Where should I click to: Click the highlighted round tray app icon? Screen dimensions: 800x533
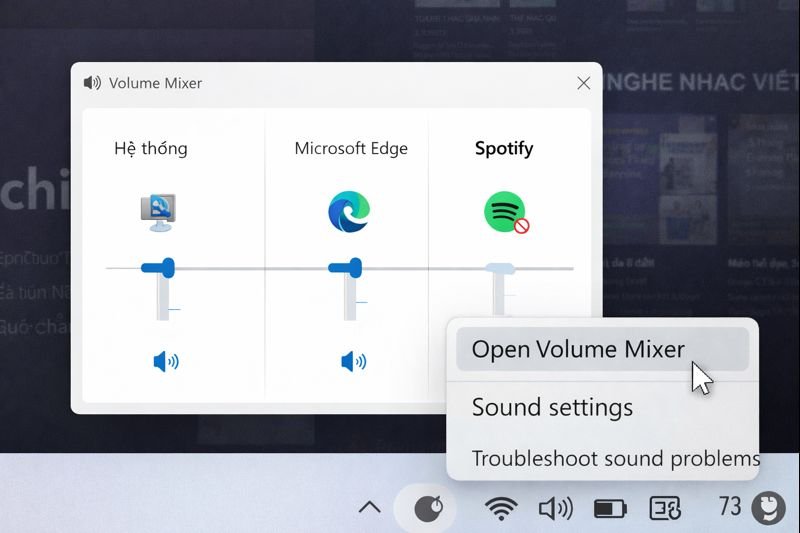coord(429,508)
